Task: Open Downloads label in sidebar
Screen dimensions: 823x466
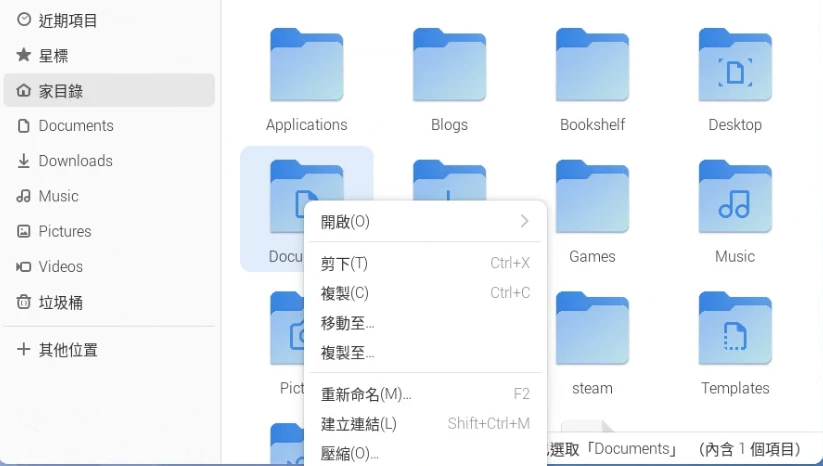Action: pyautogui.click(x=76, y=161)
